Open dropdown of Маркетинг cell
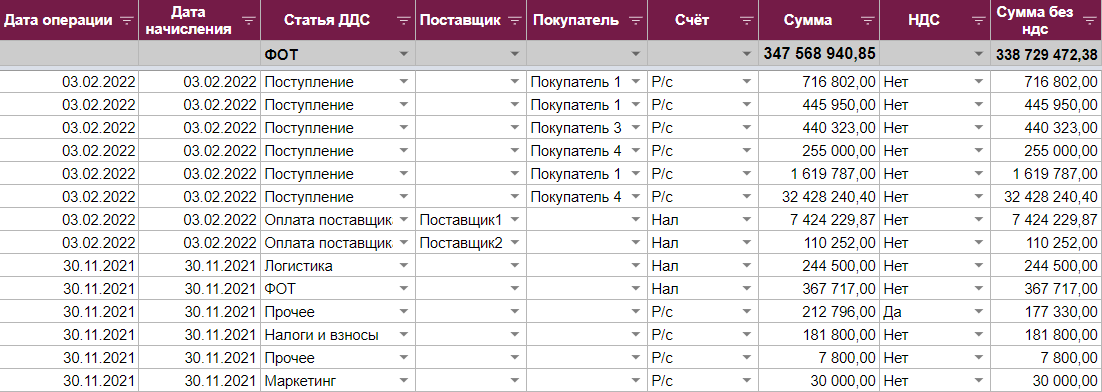1102x392 pixels. (403, 381)
